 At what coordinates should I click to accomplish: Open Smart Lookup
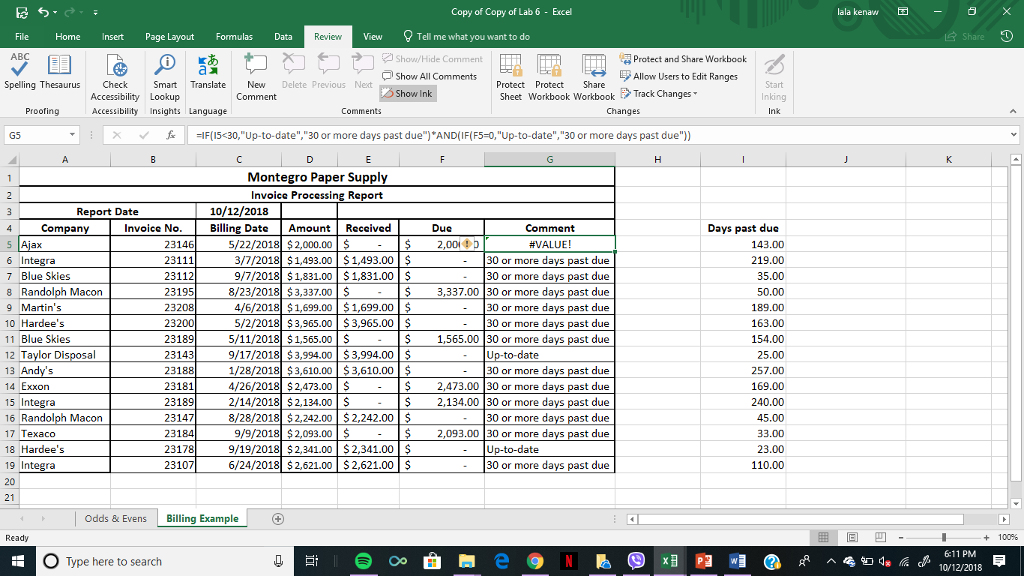pyautogui.click(x=166, y=74)
